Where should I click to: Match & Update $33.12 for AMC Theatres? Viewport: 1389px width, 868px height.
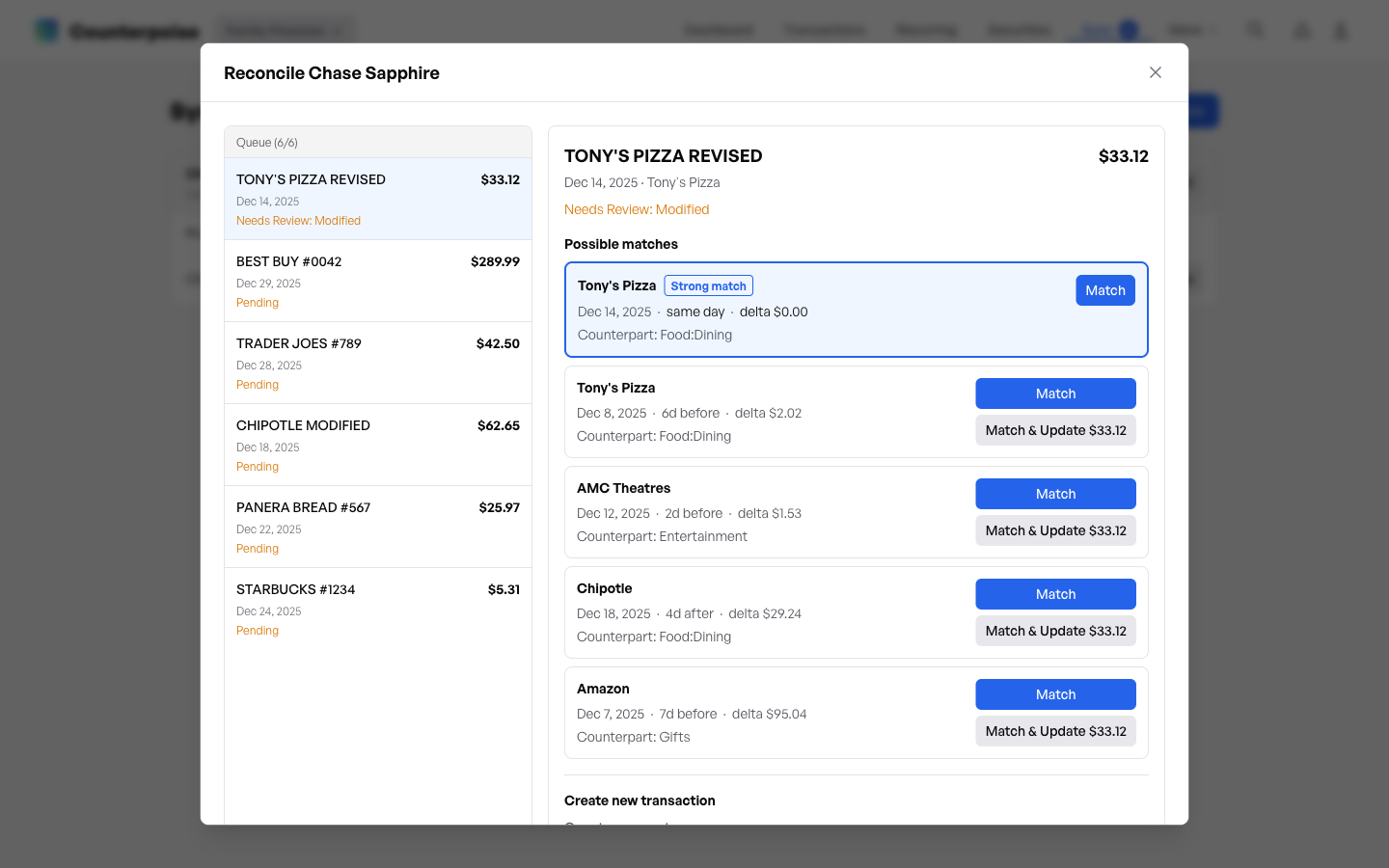1055,530
